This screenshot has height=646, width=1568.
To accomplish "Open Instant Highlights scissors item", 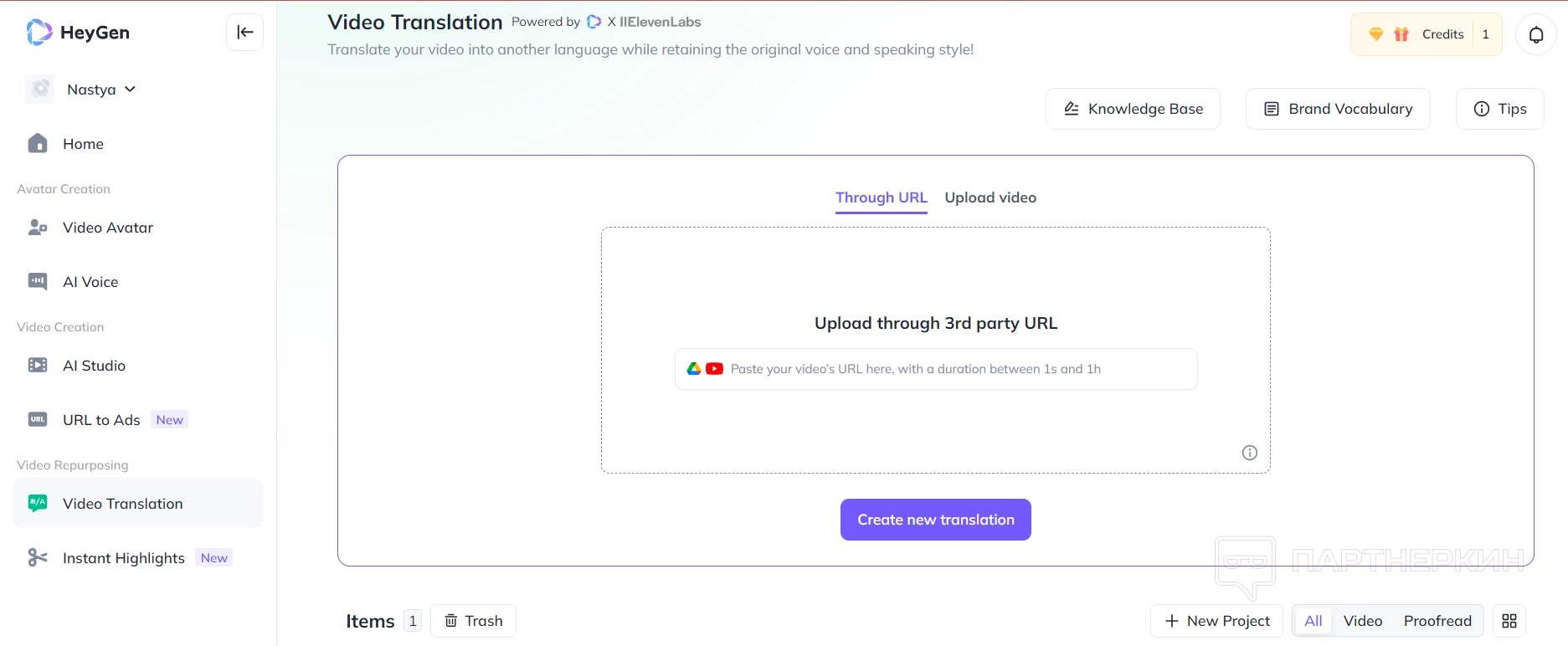I will pyautogui.click(x=123, y=558).
